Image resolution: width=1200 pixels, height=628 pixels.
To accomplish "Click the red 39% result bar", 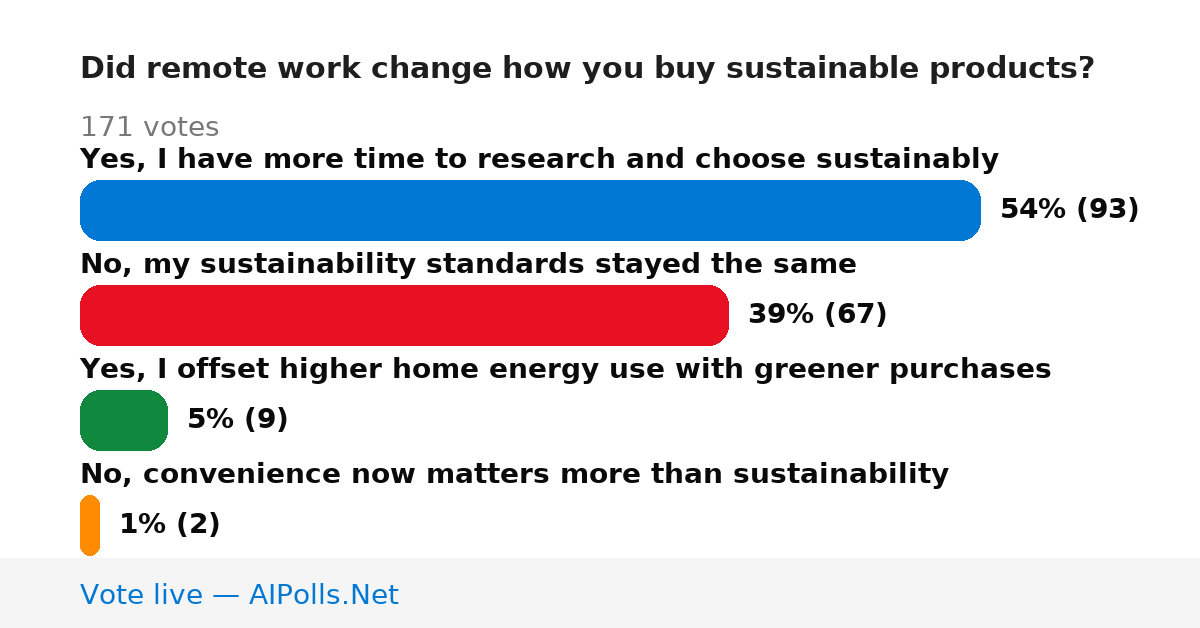I will coord(404,315).
